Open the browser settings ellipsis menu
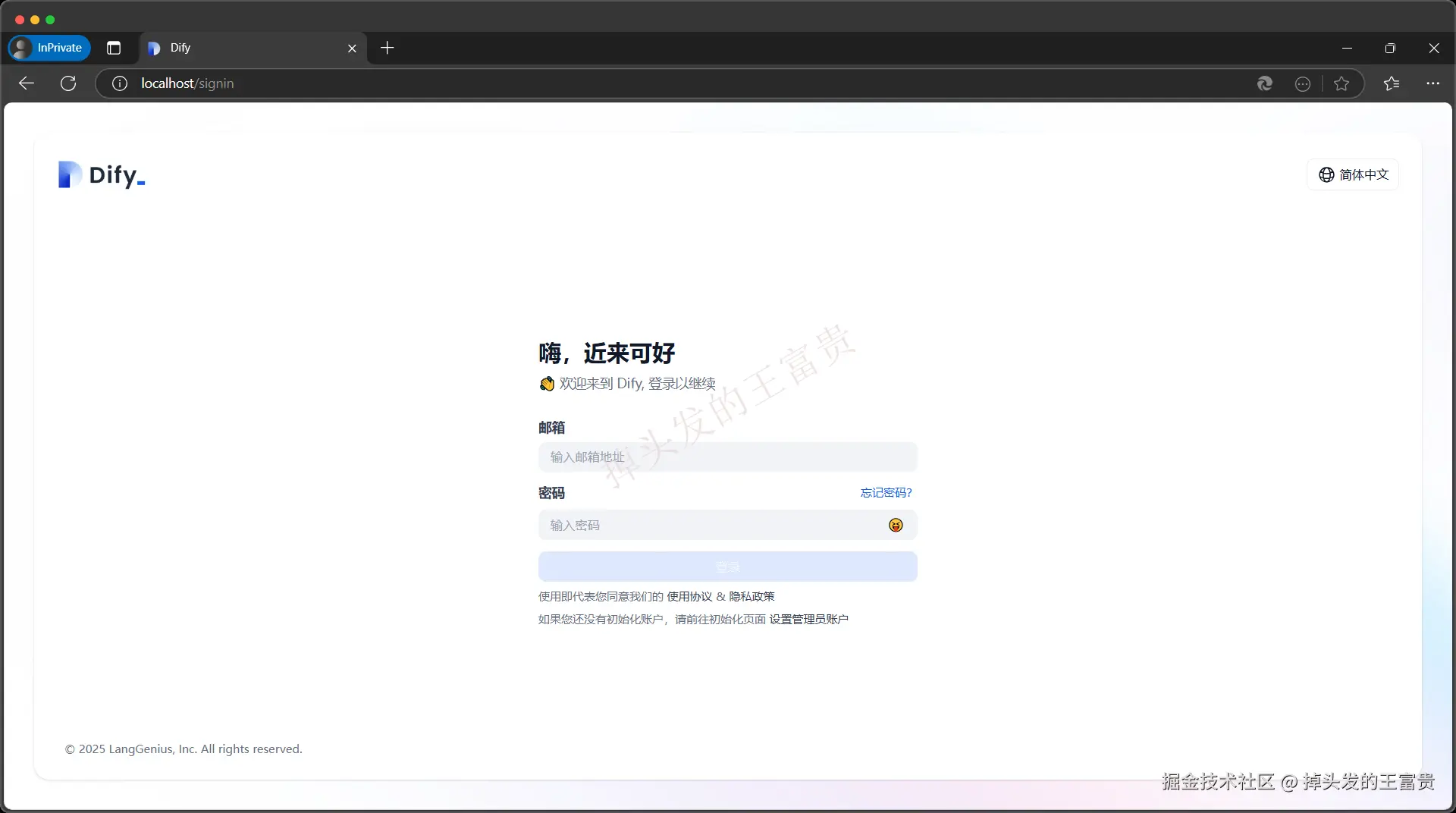This screenshot has height=813, width=1456. tap(1432, 83)
